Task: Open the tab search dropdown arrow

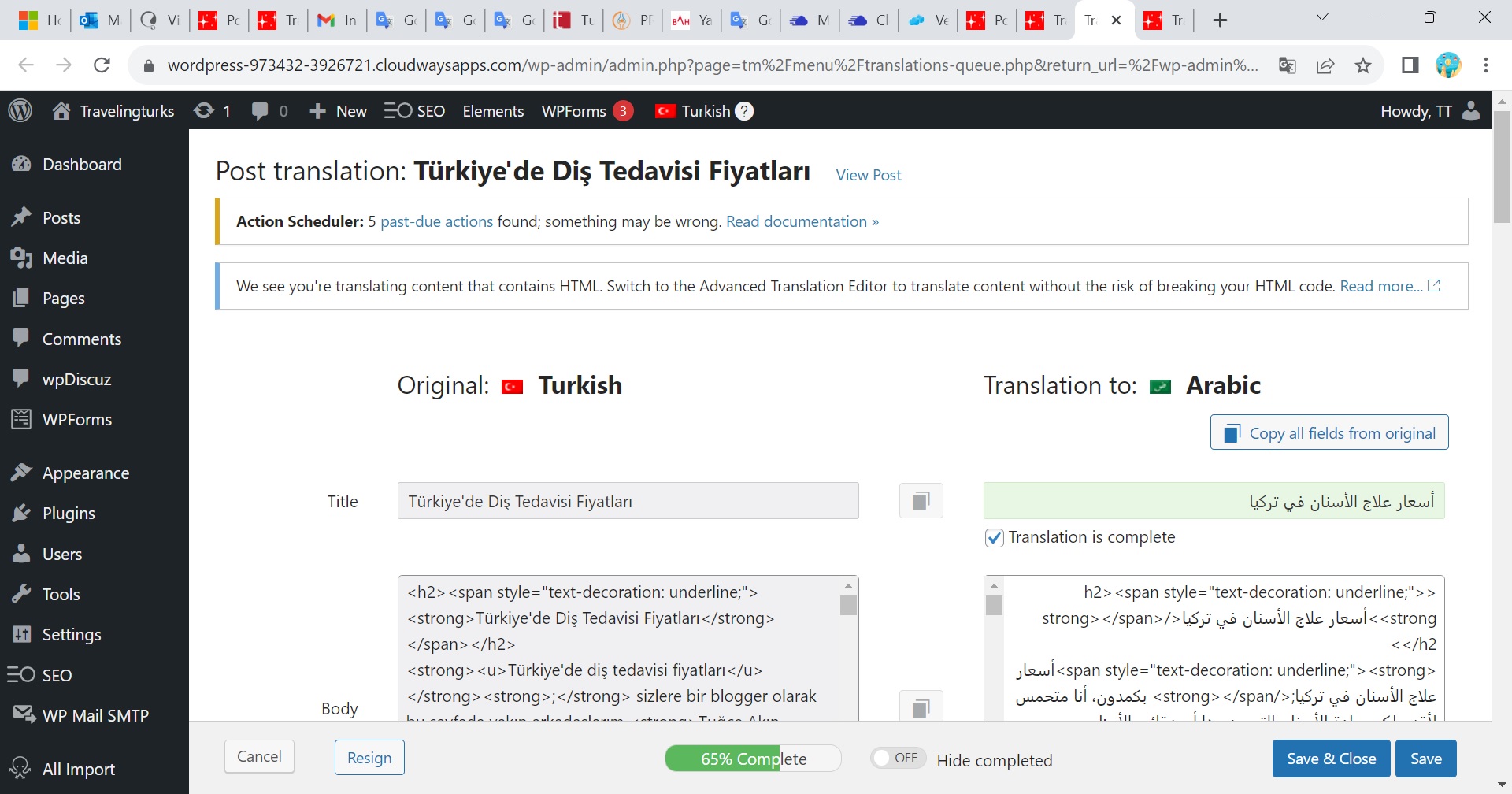Action: (1322, 17)
